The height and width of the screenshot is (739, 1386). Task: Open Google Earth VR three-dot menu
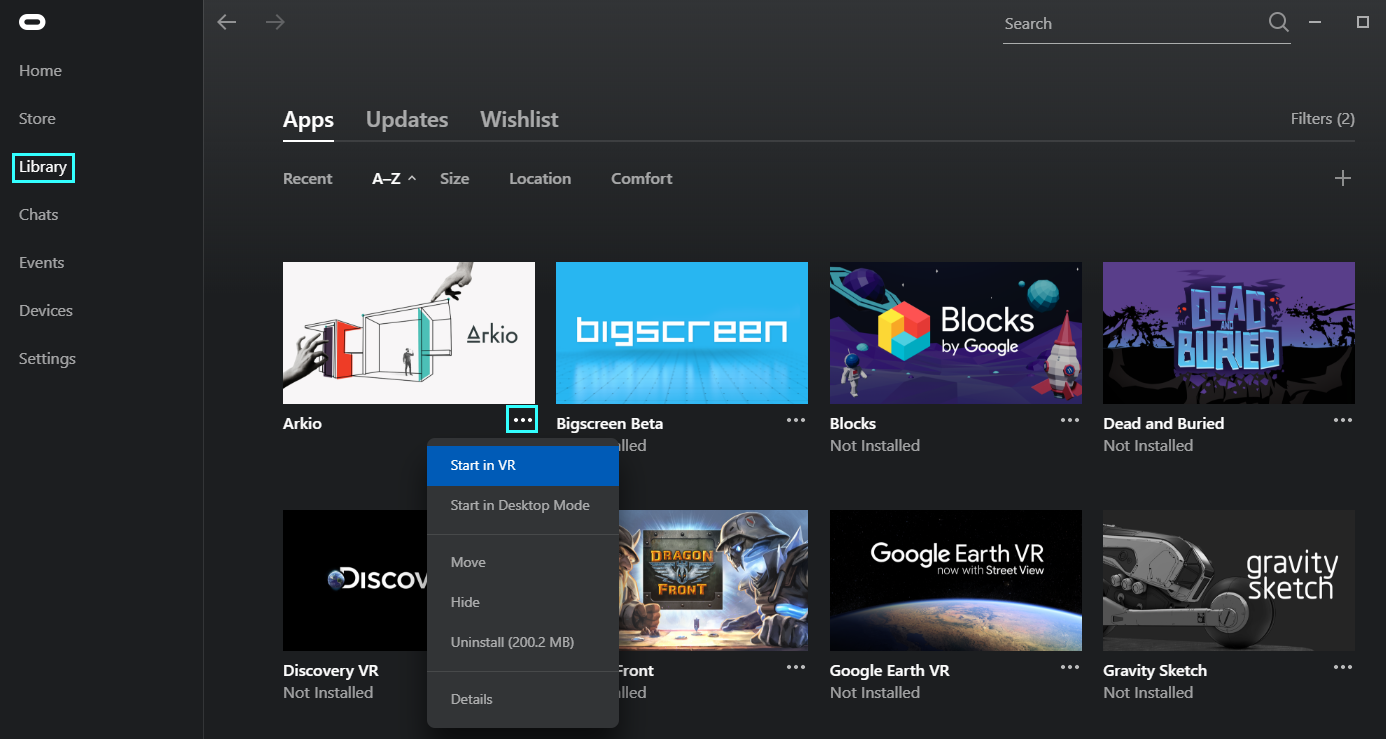1070,667
